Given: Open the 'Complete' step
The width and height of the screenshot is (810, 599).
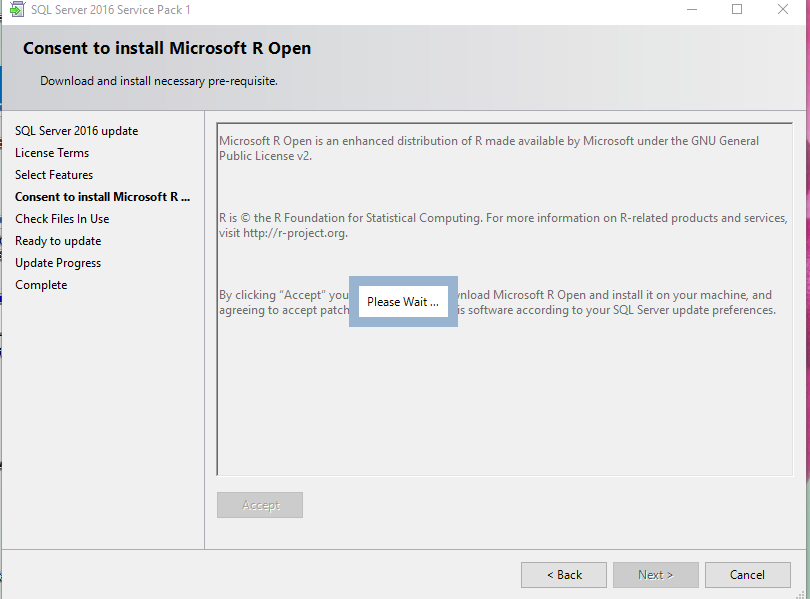Looking at the screenshot, I should [x=41, y=284].
